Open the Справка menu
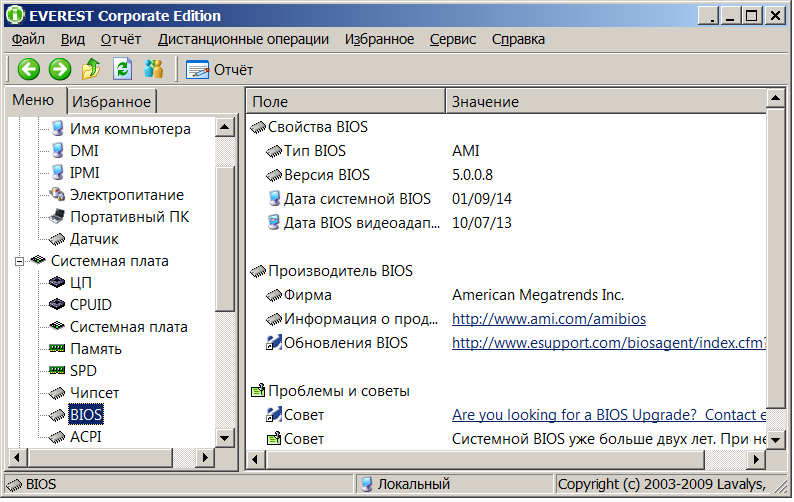Image resolution: width=794 pixels, height=502 pixels. pos(518,39)
